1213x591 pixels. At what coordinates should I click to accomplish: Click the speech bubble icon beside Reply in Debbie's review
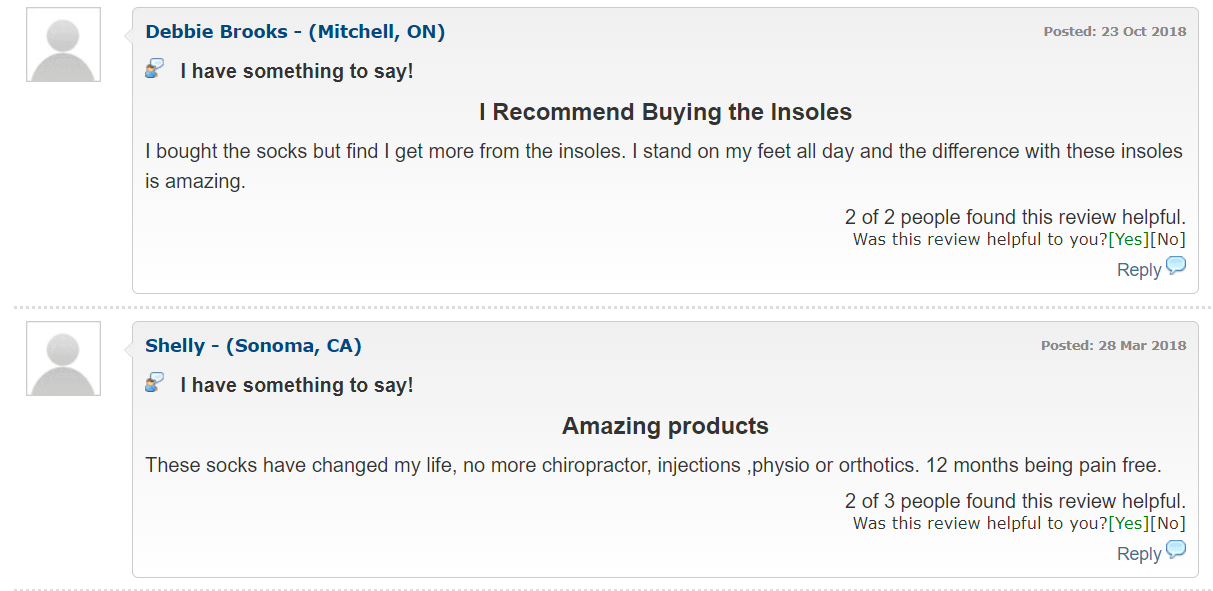(1176, 266)
